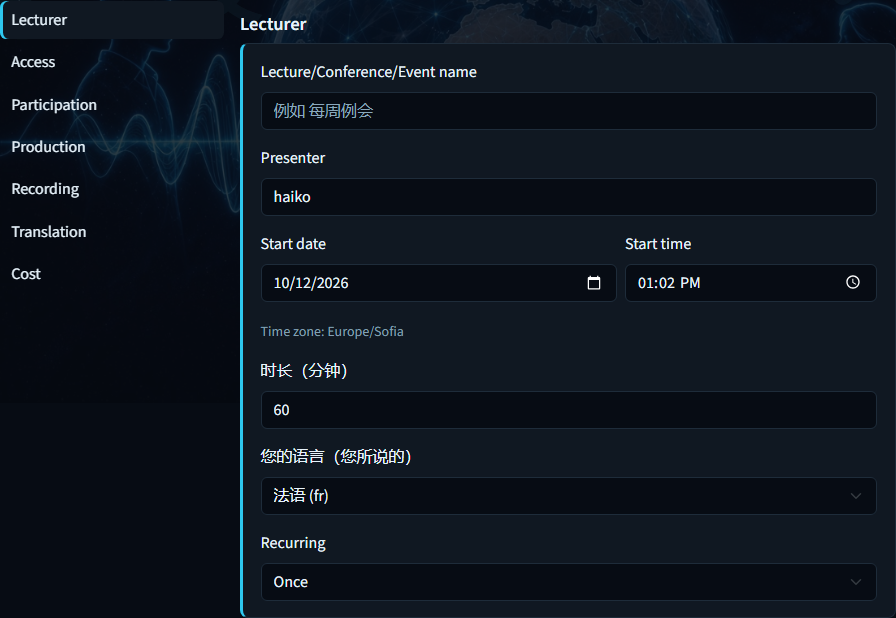
Task: Click the Start date label
Action: [x=293, y=244]
